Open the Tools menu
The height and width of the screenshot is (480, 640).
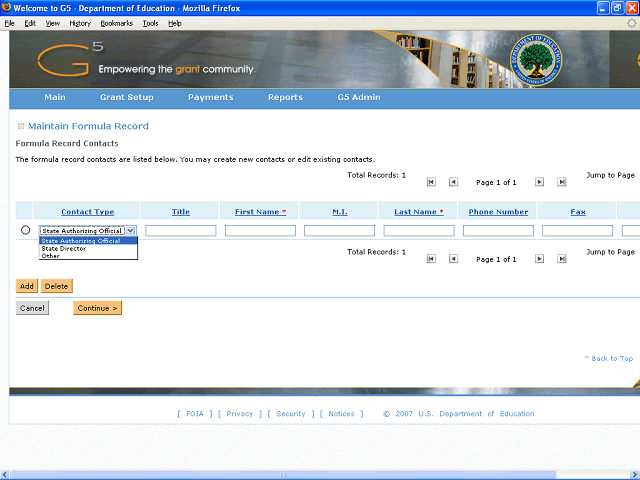(150, 23)
